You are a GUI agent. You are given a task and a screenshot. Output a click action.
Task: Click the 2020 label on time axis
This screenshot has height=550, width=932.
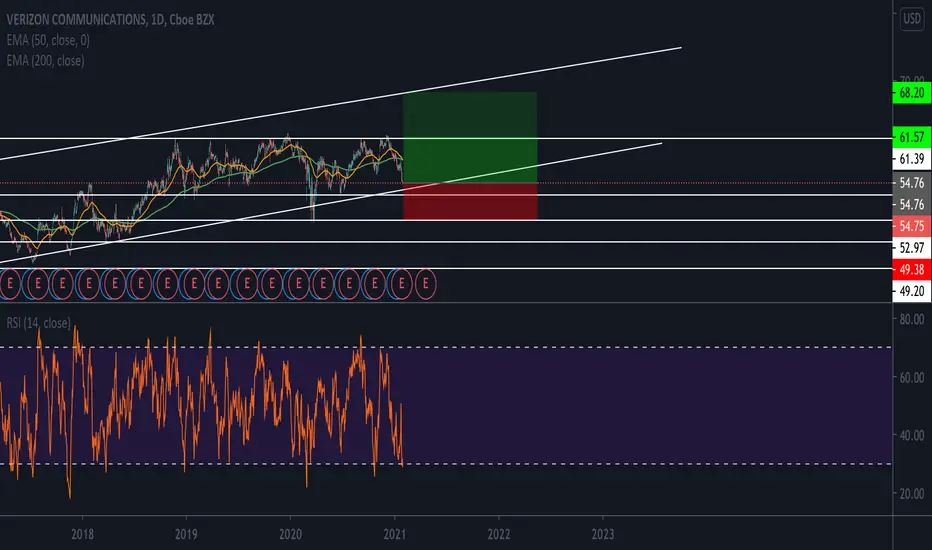[x=290, y=534]
